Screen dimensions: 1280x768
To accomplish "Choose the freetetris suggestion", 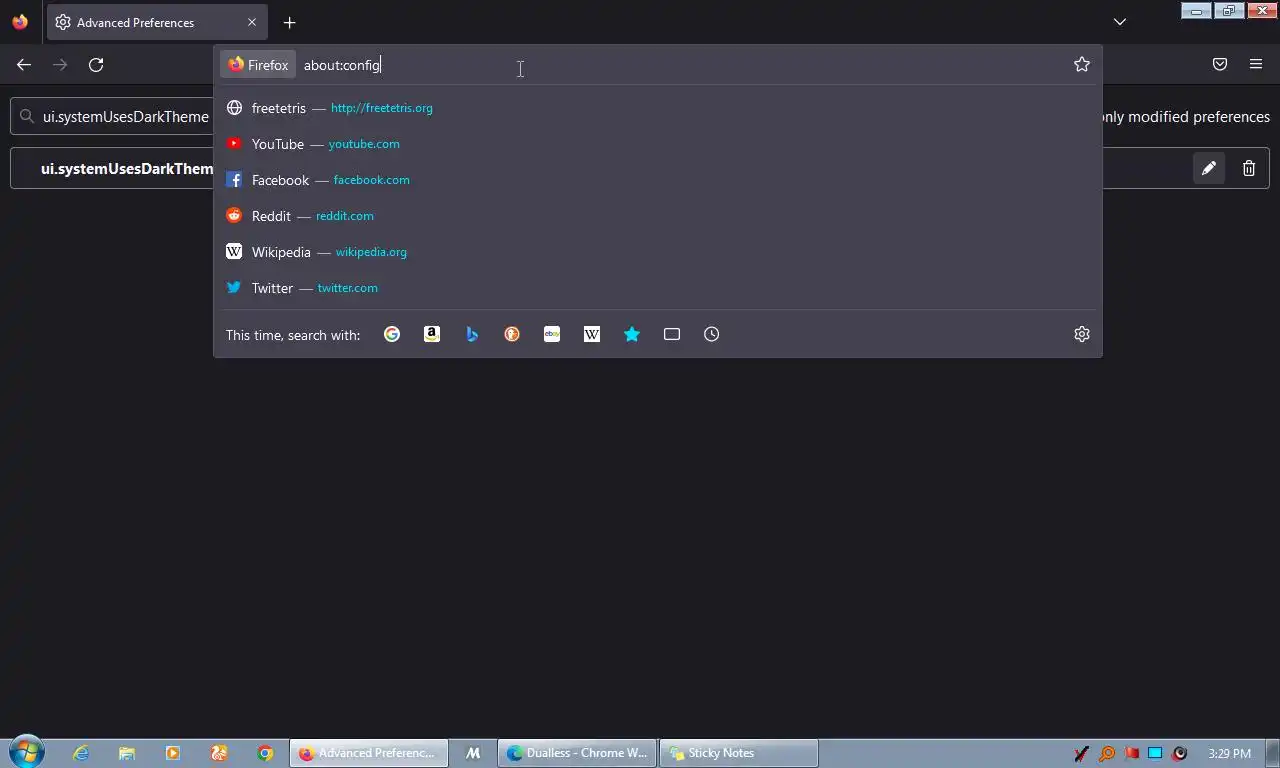I will click(x=658, y=108).
